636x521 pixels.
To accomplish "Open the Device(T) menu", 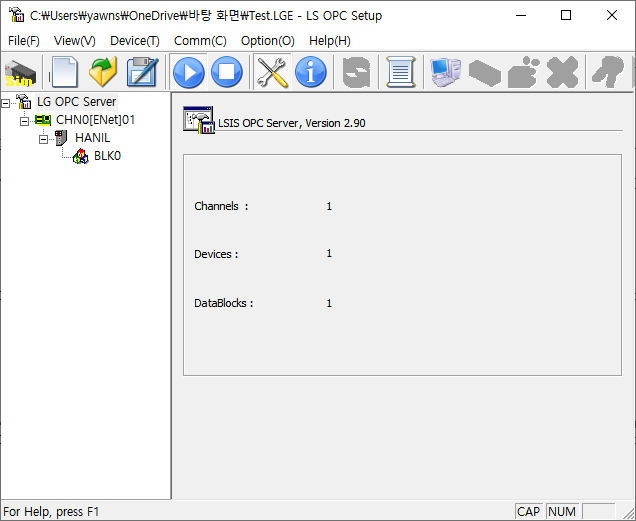I will pyautogui.click(x=135, y=41).
